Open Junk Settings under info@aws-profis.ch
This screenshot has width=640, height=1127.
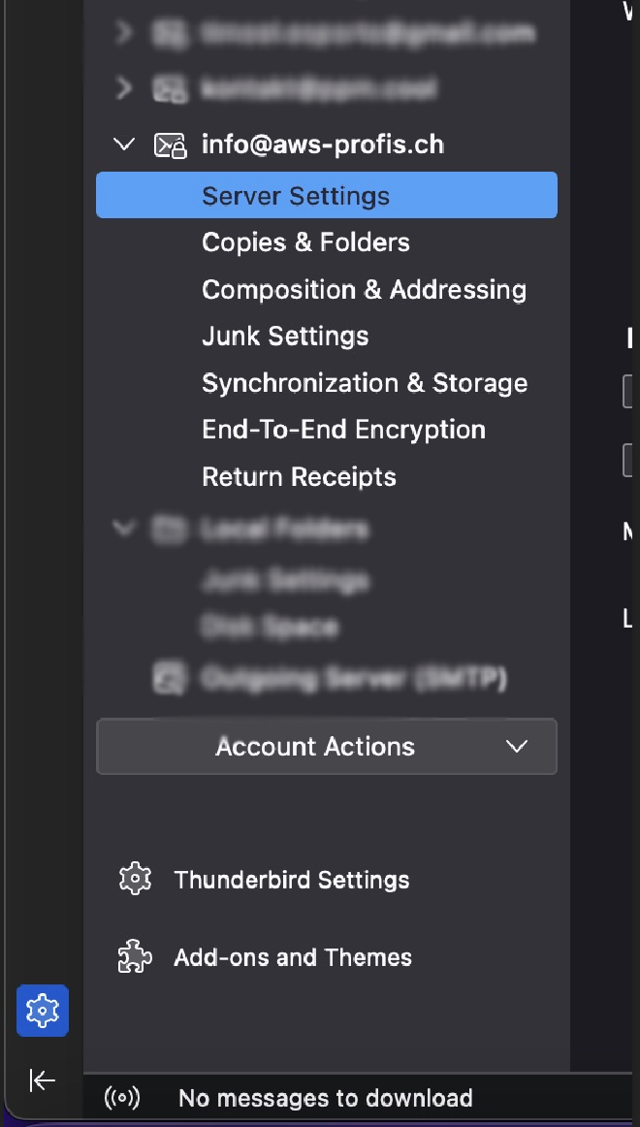[x=285, y=336]
